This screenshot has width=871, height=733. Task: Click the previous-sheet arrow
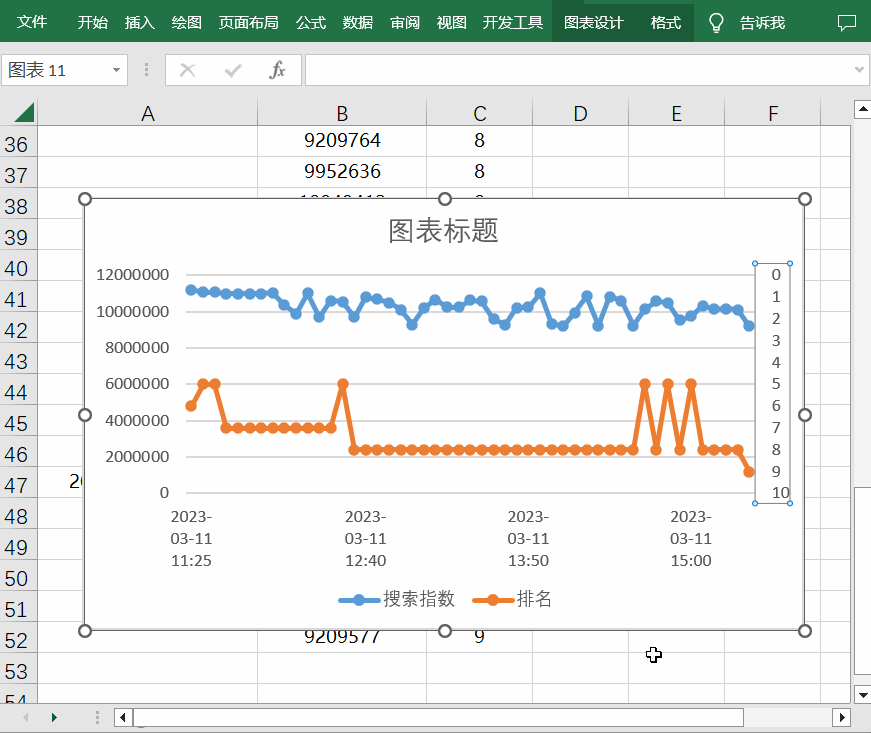[26, 717]
